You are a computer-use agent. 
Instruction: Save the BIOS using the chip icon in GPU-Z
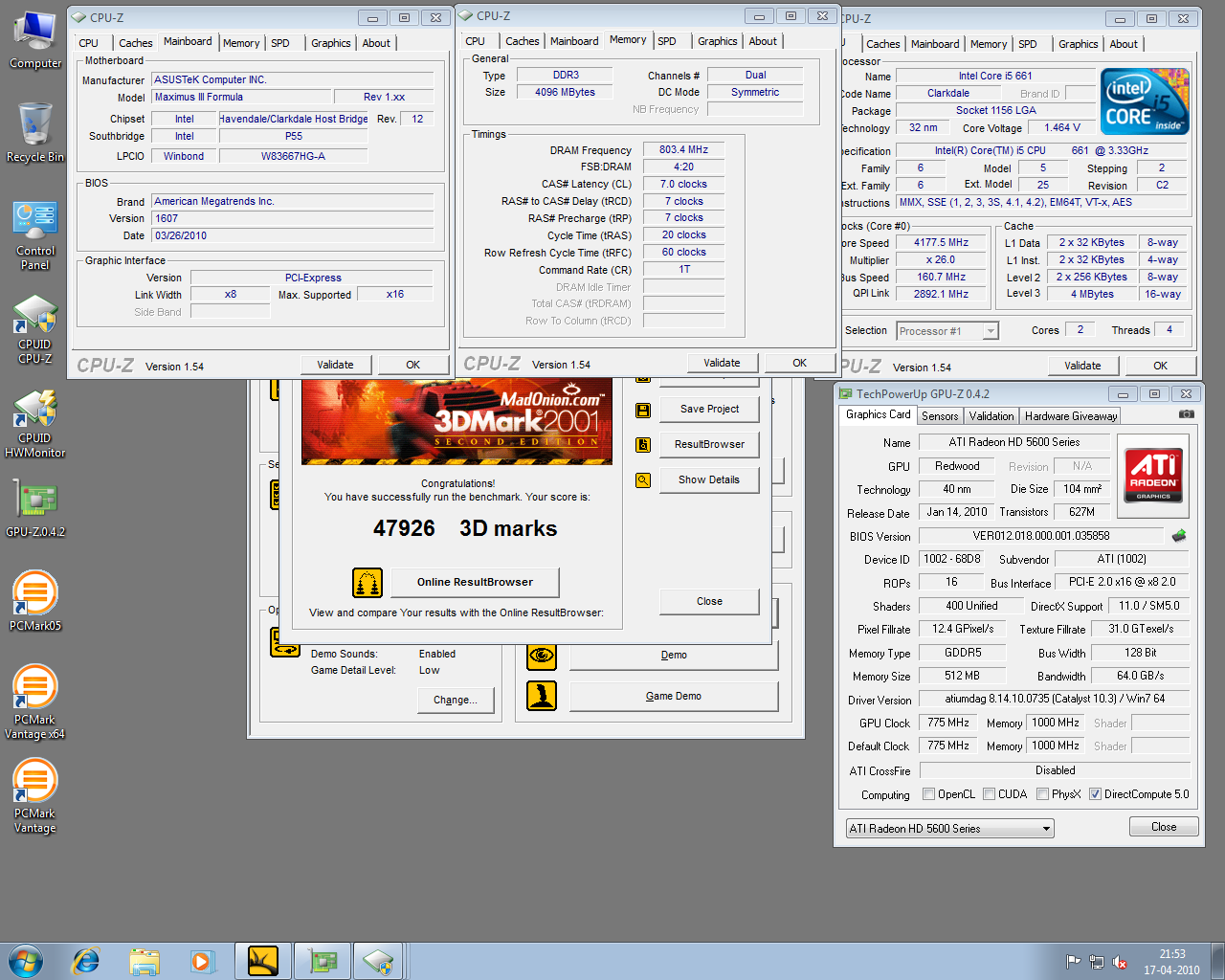pos(1179,536)
